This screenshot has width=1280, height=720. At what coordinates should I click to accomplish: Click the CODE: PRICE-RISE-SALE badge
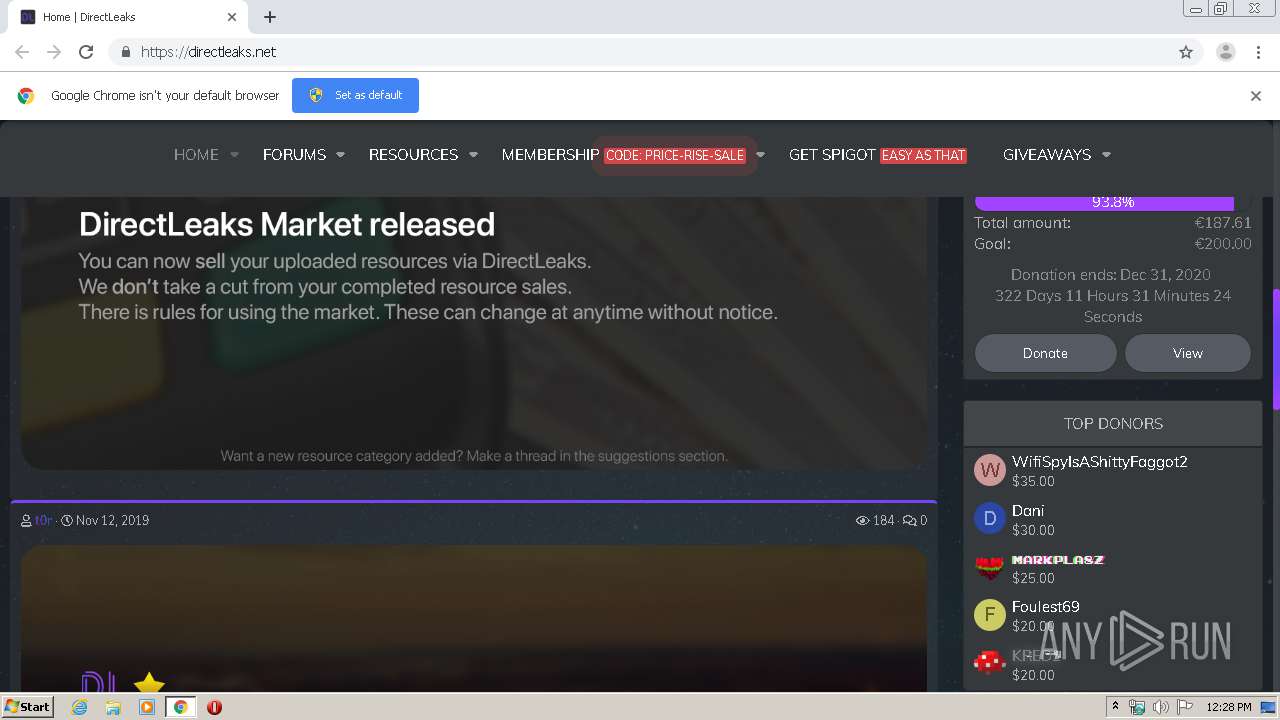(x=675, y=155)
